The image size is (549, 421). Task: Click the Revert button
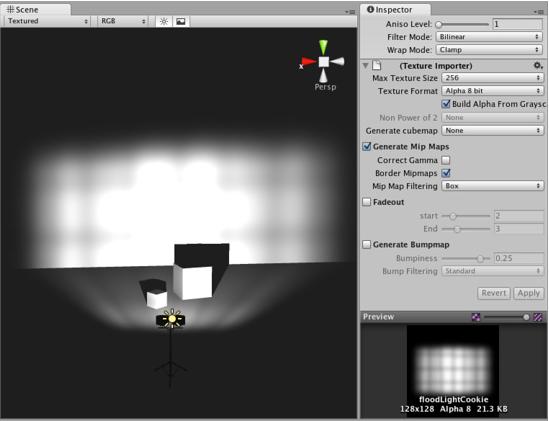(494, 293)
